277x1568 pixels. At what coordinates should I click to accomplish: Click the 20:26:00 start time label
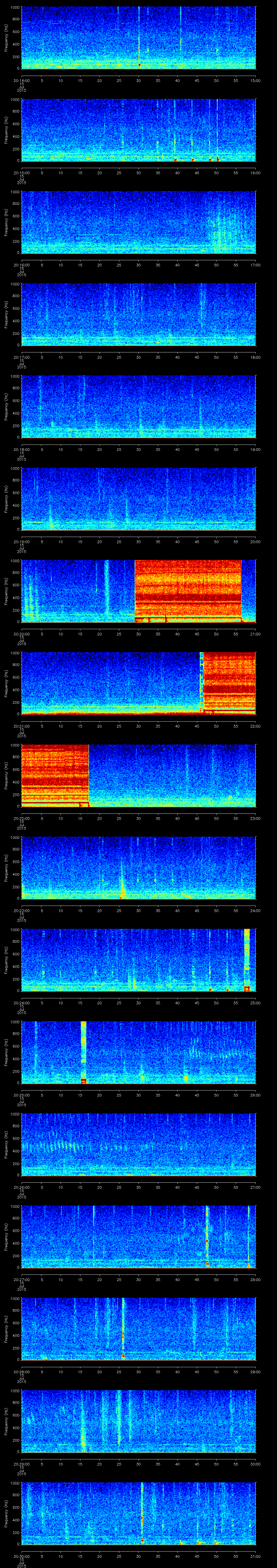21,1187
